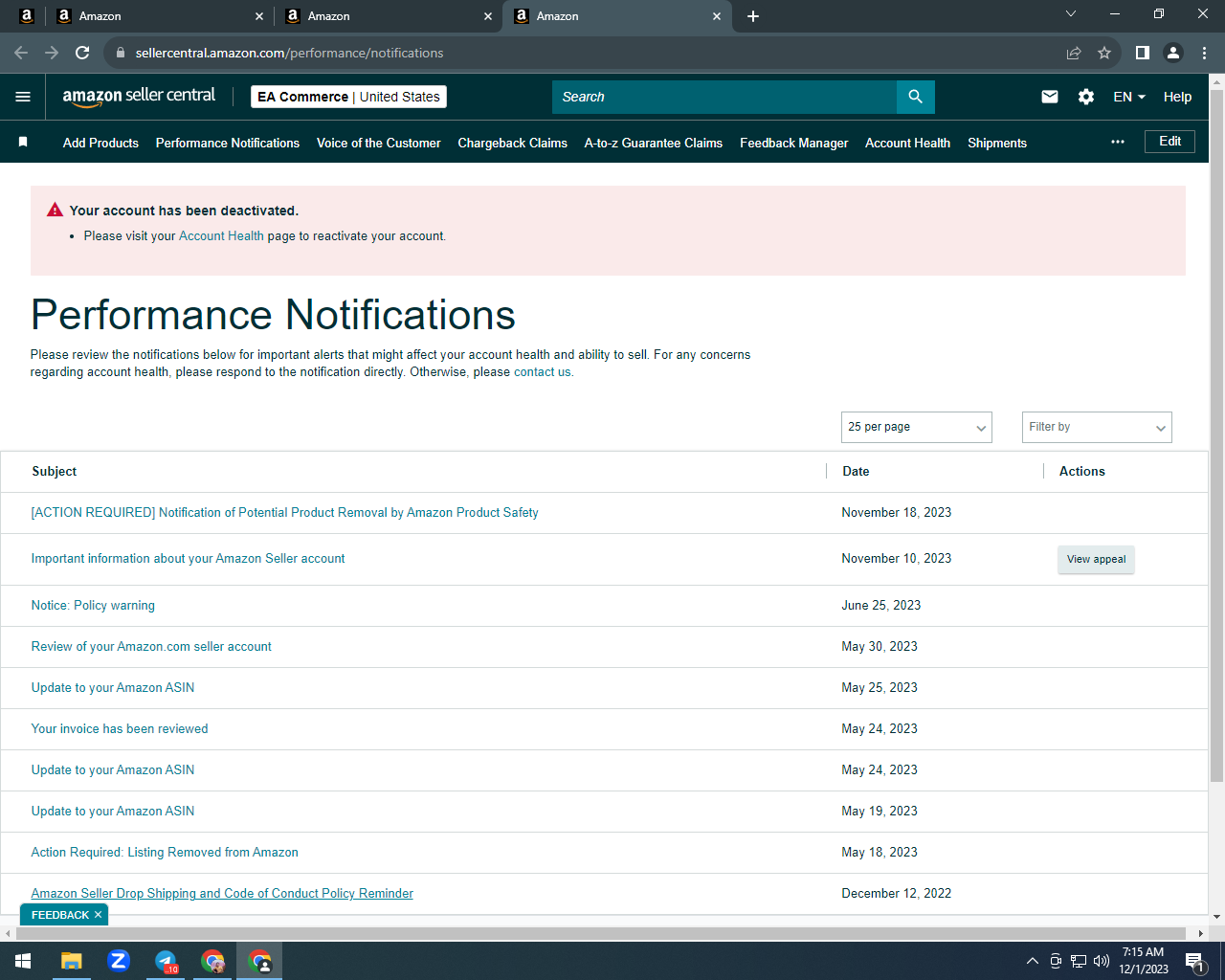Viewport: 1225px width, 980px height.
Task: Reload the page with the refresh icon
Action: (x=82, y=53)
